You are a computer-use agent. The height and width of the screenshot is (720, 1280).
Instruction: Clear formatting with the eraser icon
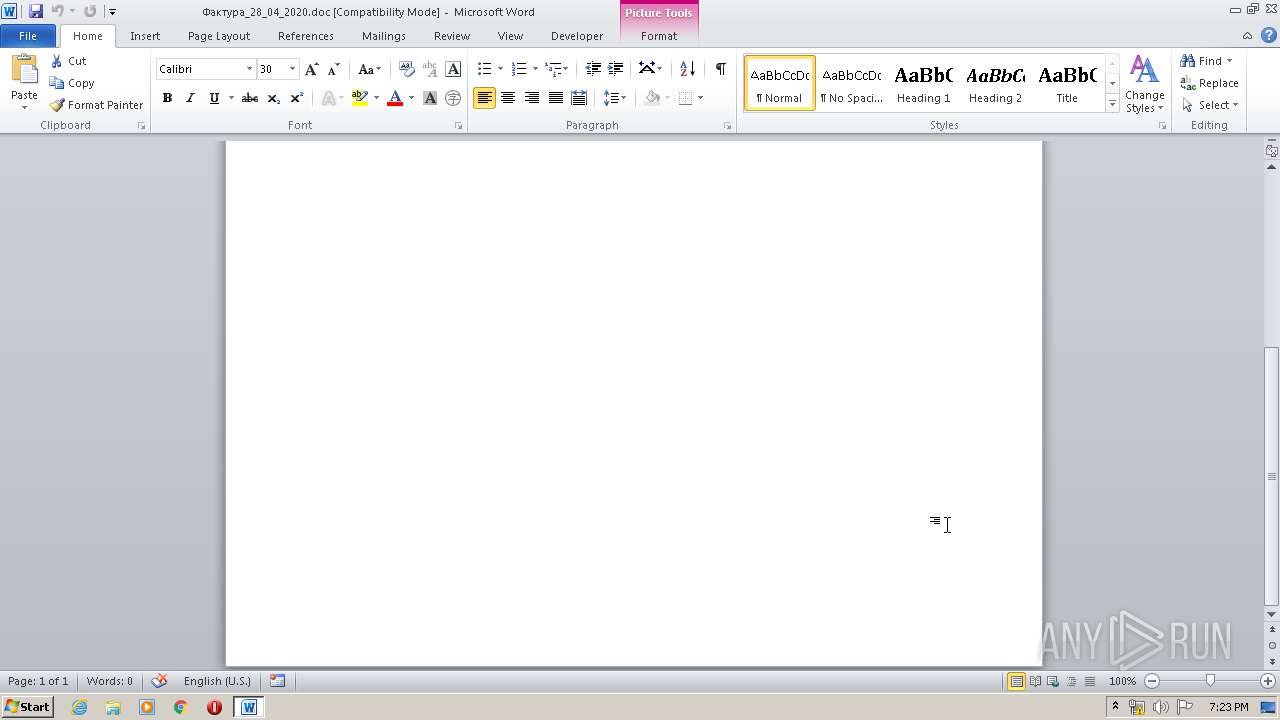407,69
